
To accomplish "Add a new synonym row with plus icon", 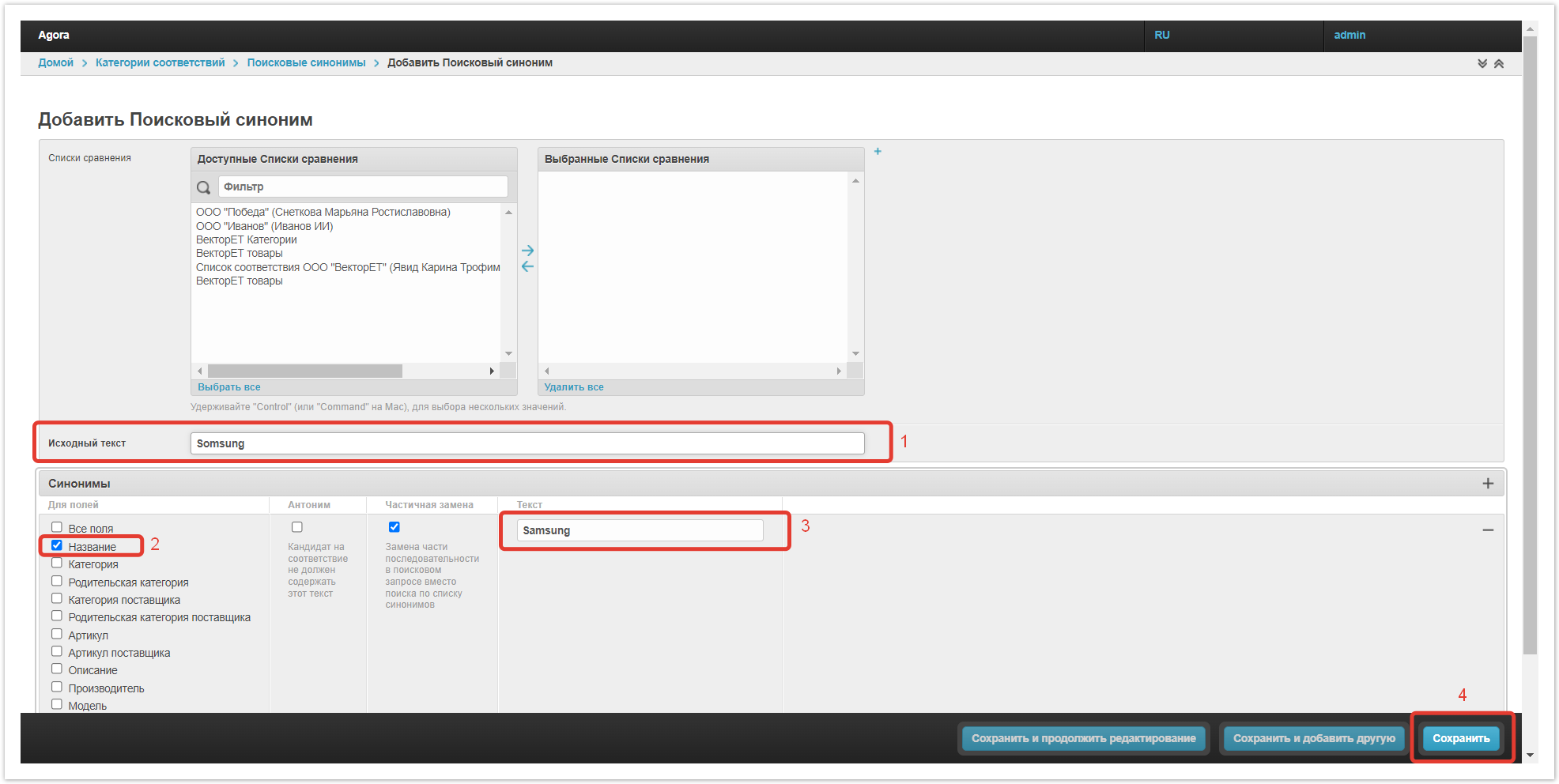I will tap(1487, 484).
